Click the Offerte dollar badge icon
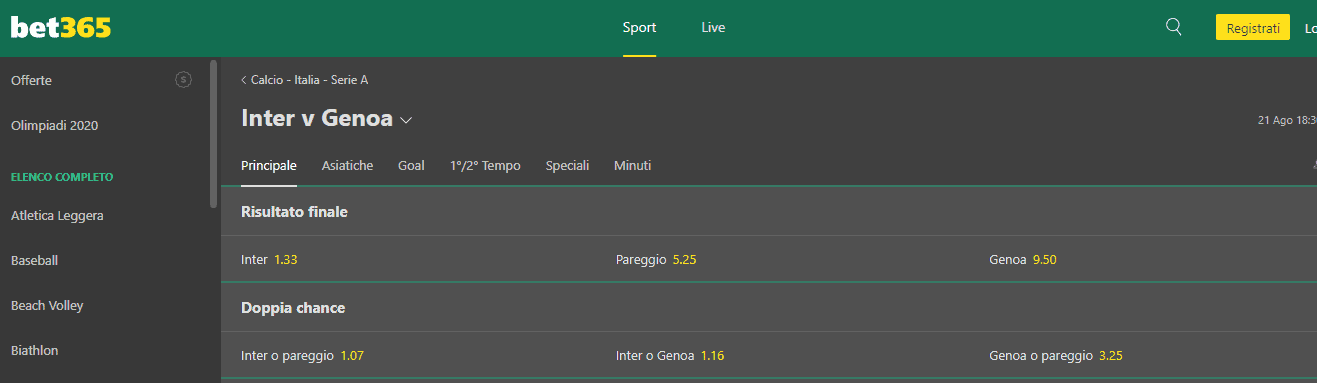Image resolution: width=1317 pixels, height=383 pixels. (x=183, y=80)
